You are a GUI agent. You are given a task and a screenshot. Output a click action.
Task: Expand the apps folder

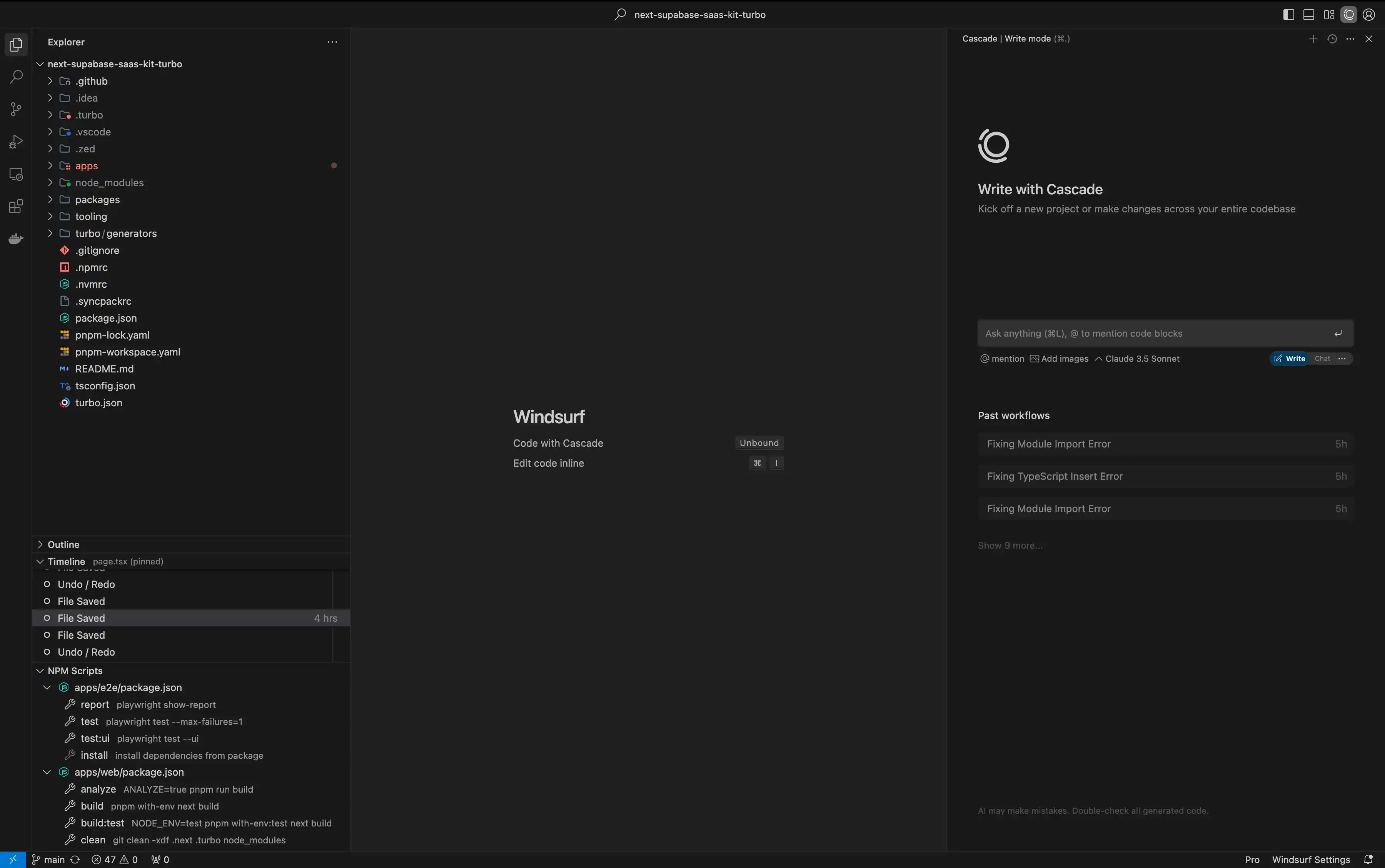tap(86, 166)
